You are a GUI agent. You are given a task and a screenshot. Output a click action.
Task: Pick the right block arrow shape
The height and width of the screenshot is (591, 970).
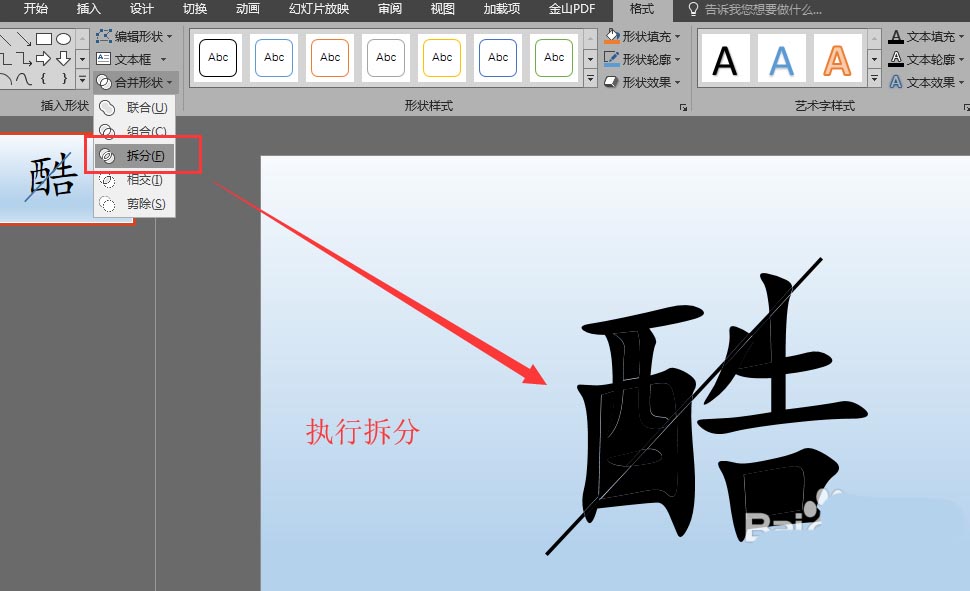pos(44,59)
